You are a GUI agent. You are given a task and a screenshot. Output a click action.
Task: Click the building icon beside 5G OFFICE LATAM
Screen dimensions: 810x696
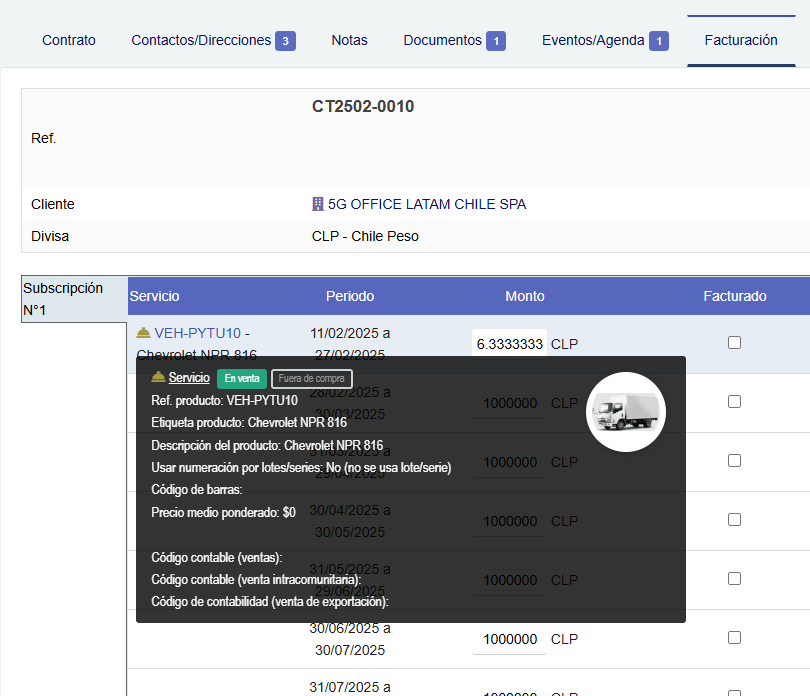(x=318, y=204)
